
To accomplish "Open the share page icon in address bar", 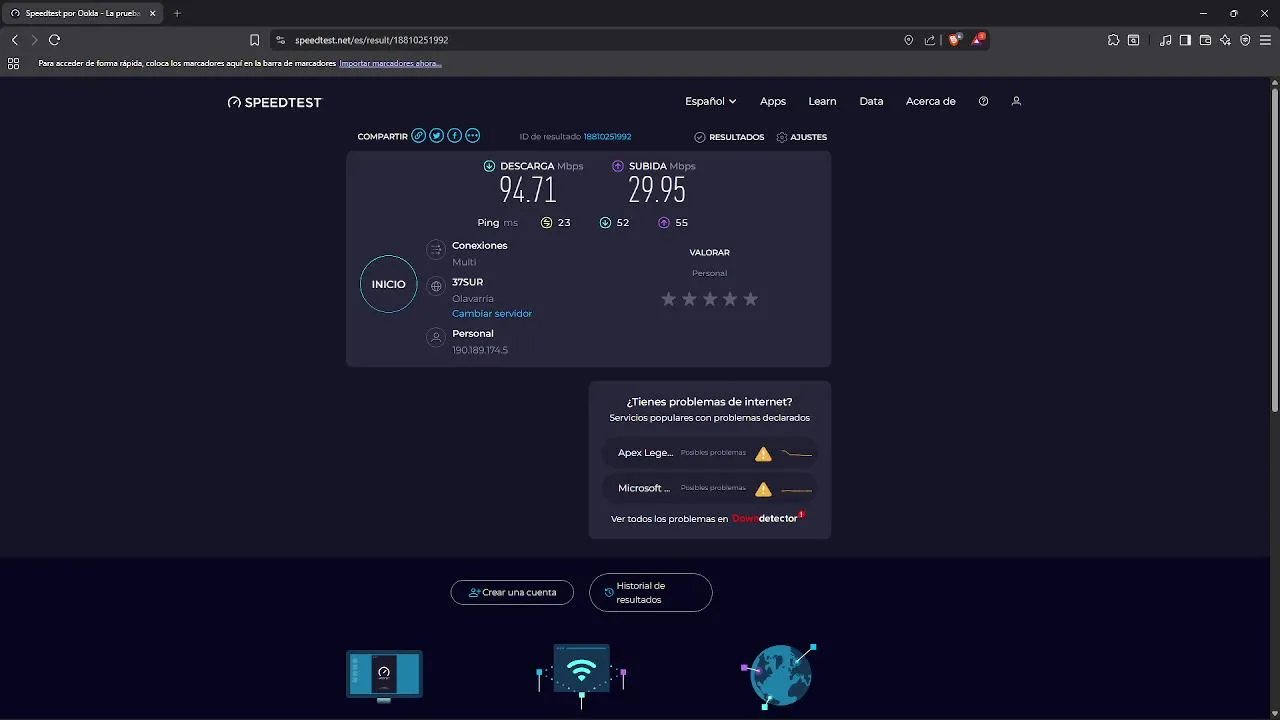I will tap(930, 40).
